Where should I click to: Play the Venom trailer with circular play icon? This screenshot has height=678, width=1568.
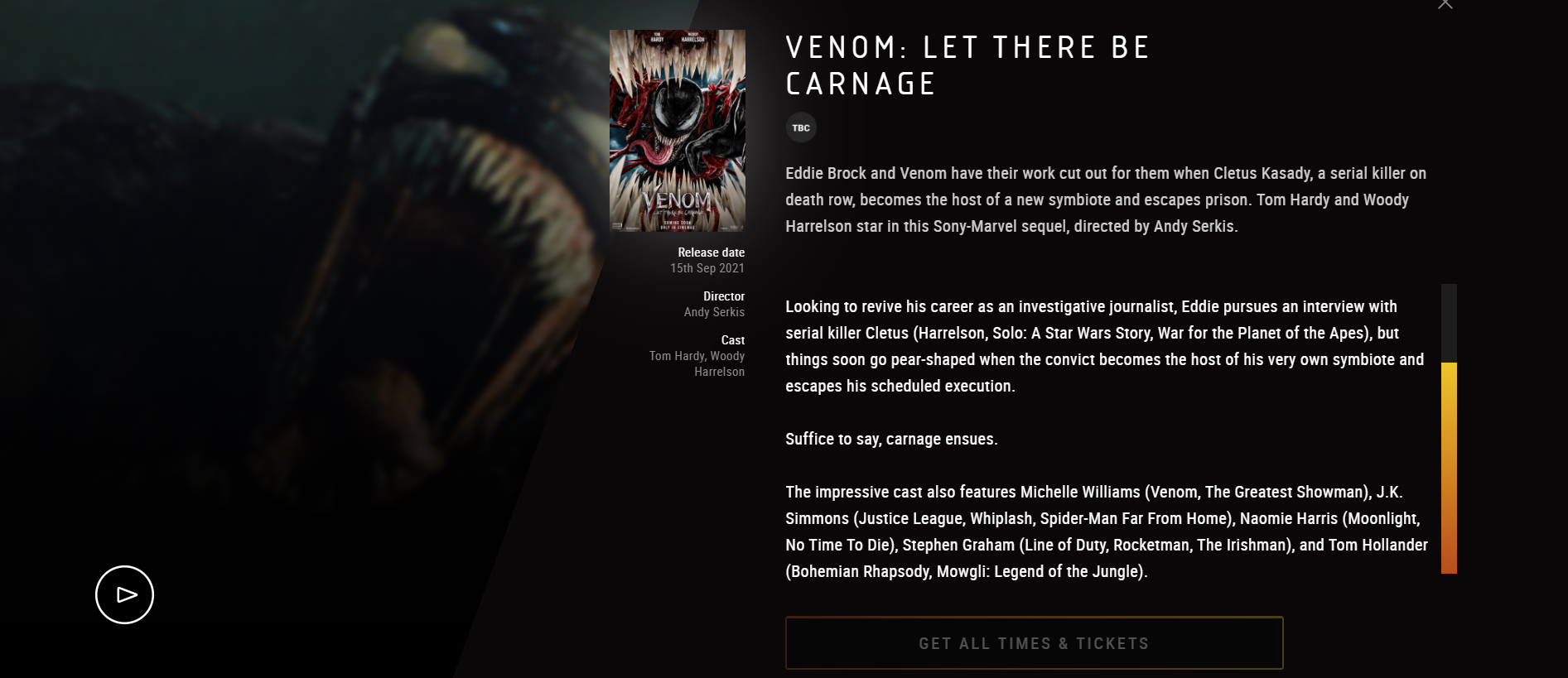point(124,594)
